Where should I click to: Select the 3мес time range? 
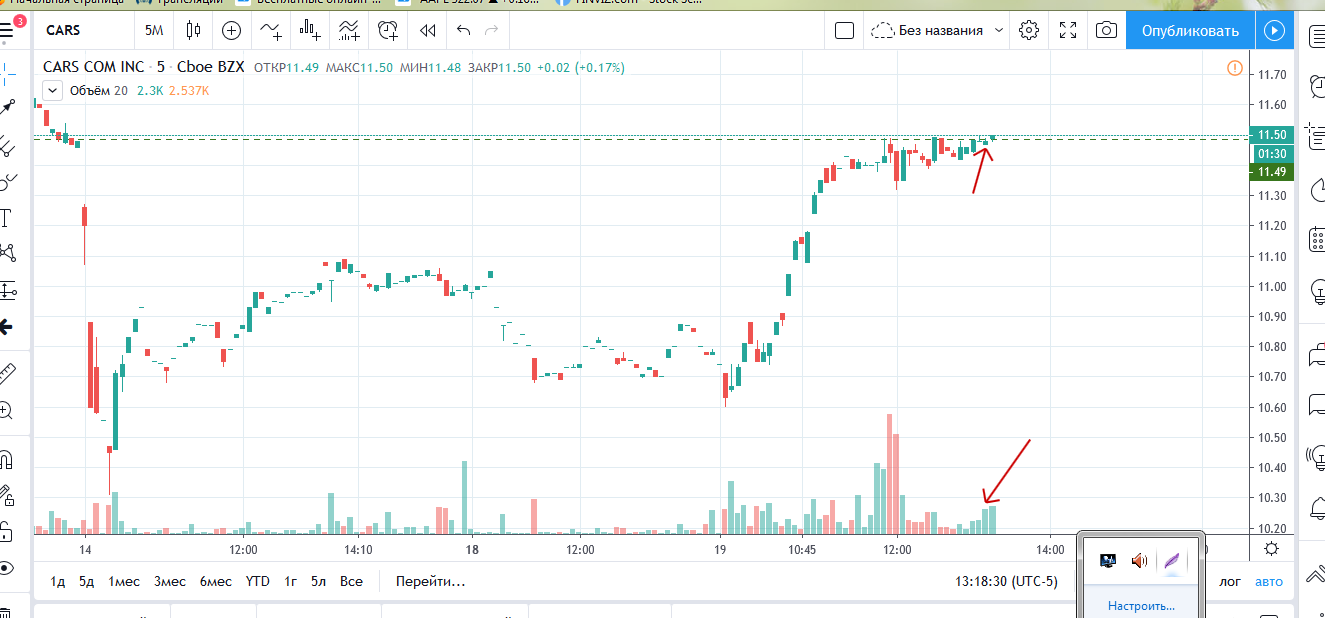[x=170, y=581]
